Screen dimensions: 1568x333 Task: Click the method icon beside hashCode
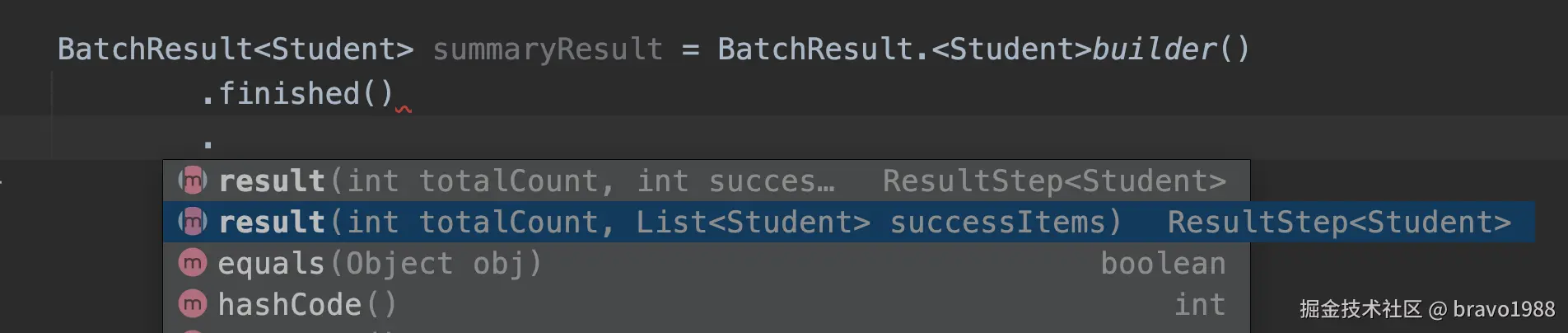(x=193, y=304)
